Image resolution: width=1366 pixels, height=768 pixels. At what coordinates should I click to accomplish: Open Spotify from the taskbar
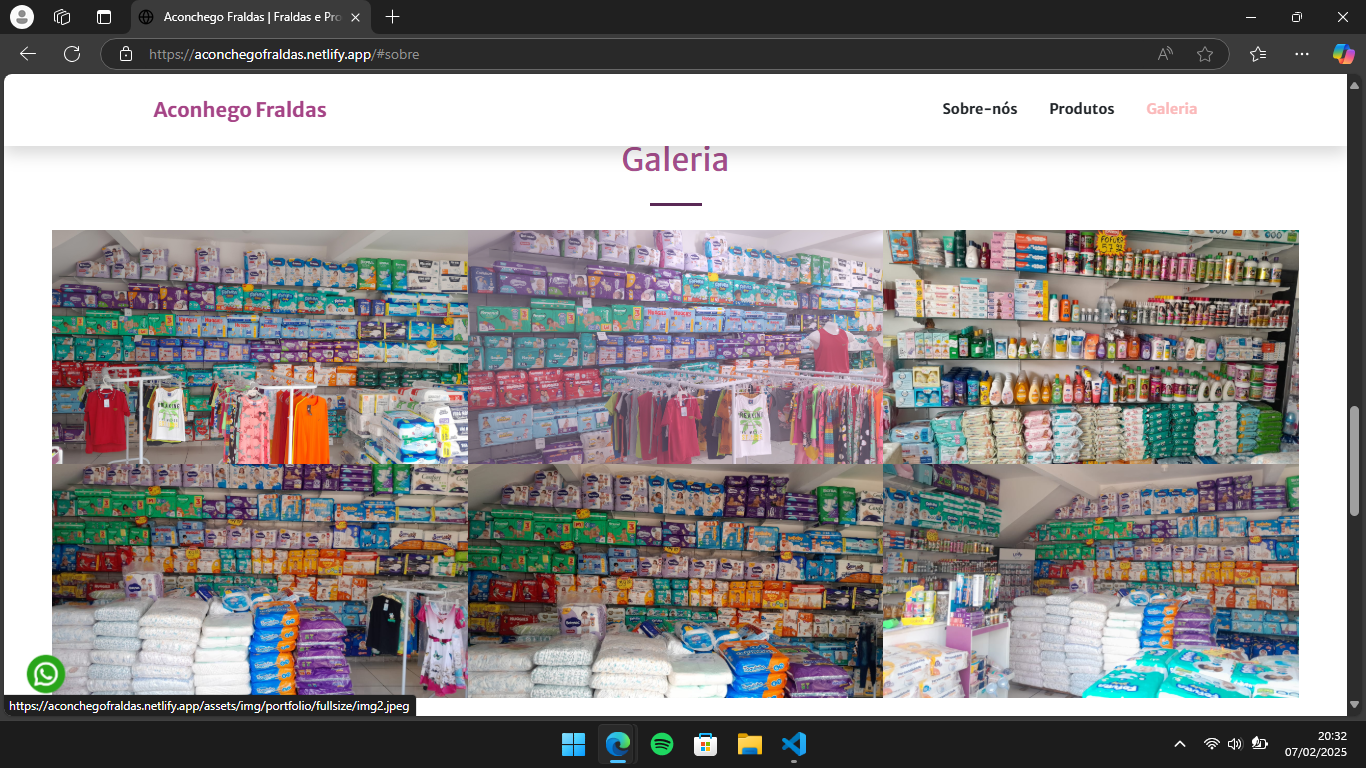[661, 744]
